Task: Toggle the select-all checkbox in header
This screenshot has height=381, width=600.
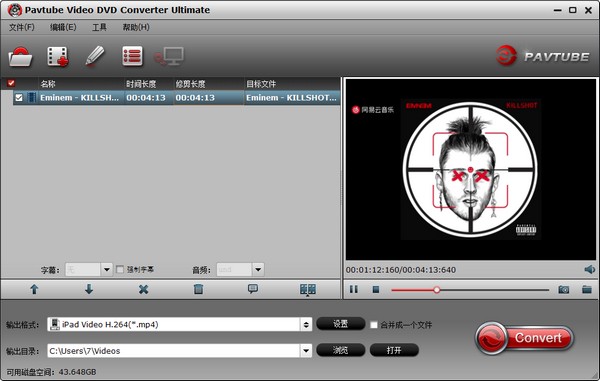Action: click(x=11, y=83)
